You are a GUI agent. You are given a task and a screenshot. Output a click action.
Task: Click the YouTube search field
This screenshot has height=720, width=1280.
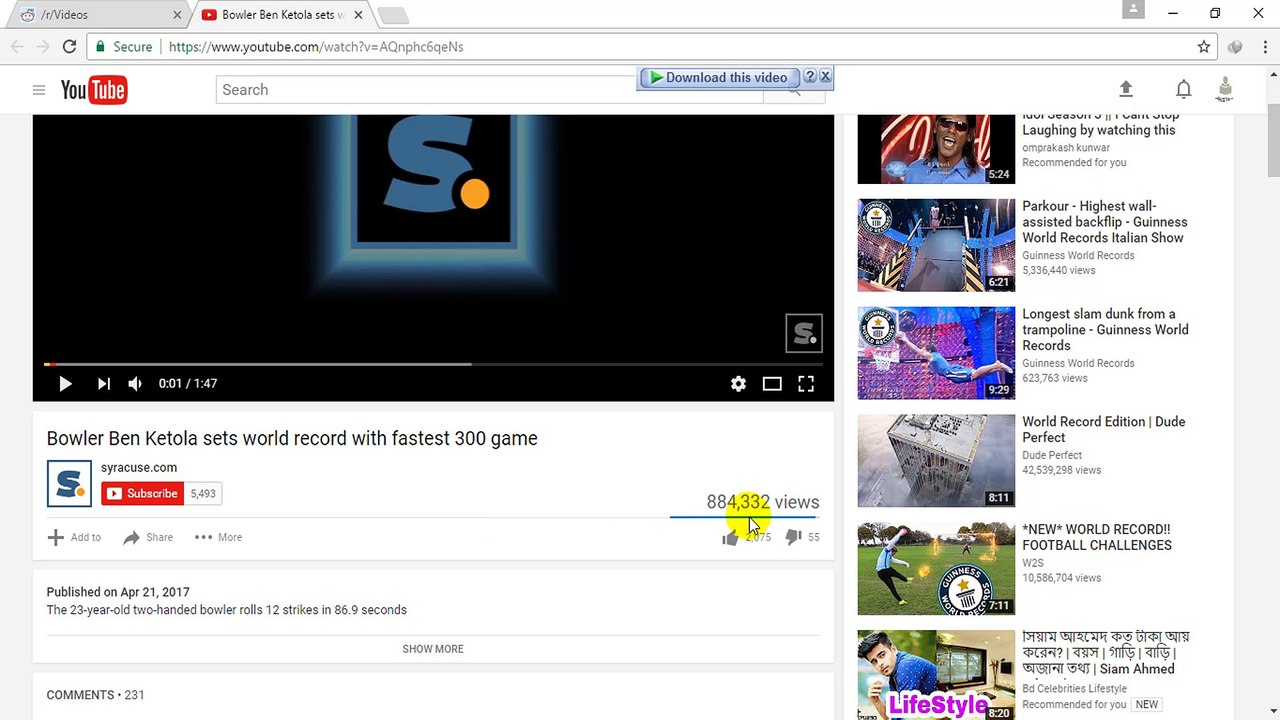point(490,90)
